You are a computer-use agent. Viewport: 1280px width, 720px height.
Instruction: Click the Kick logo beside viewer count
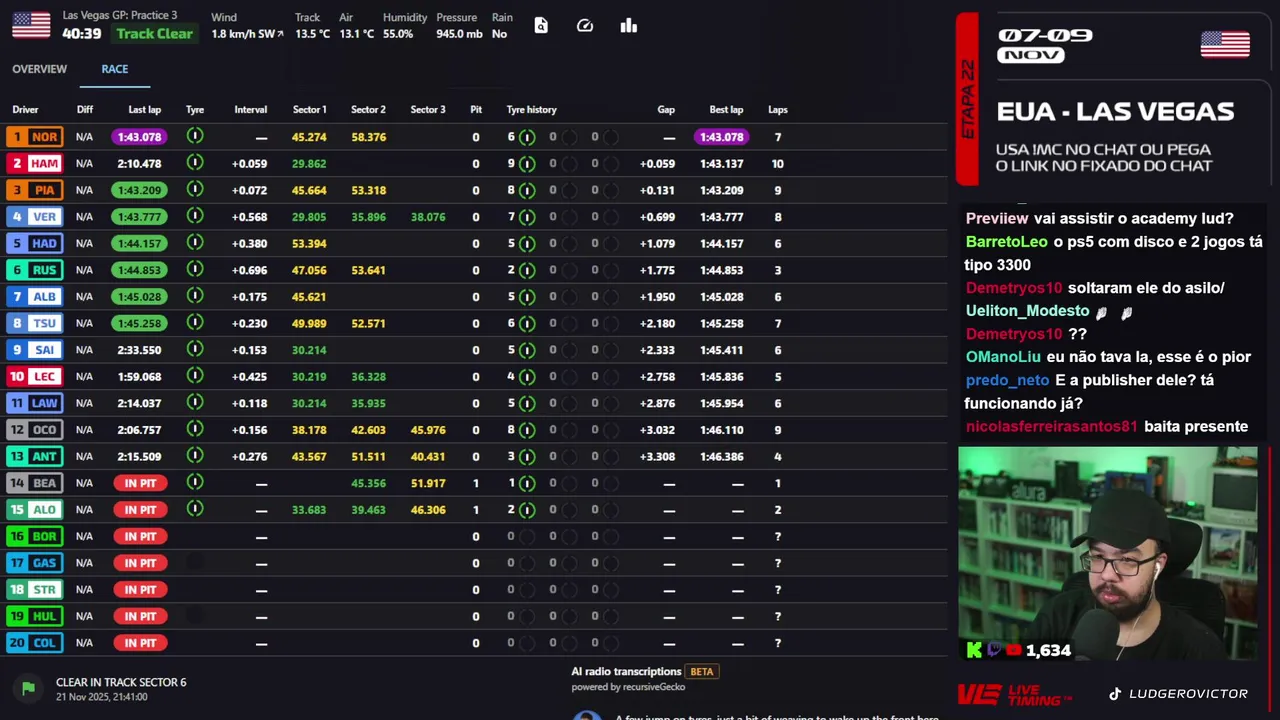click(974, 650)
